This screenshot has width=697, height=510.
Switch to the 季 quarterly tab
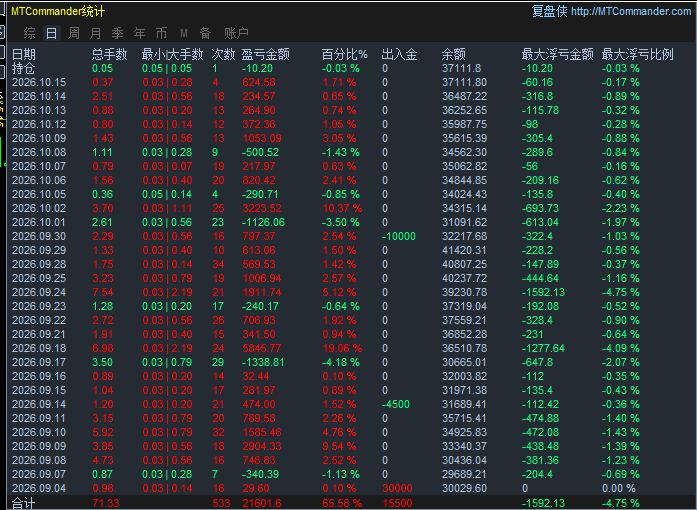[118, 33]
